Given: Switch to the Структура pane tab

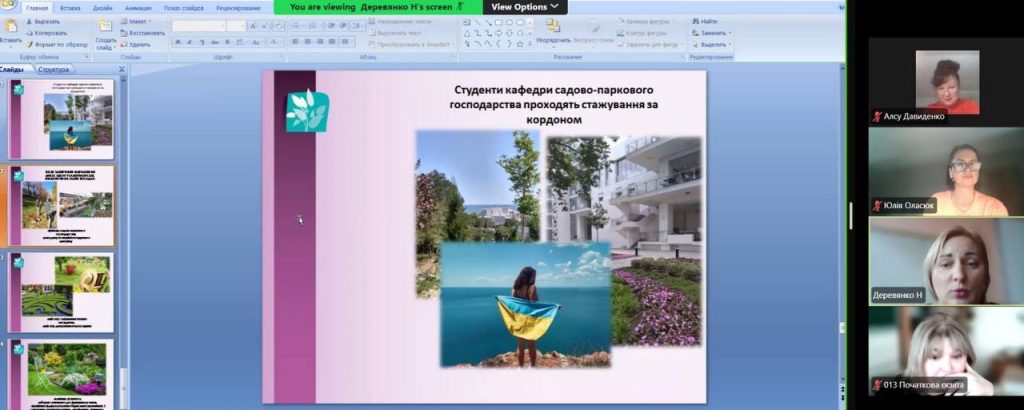Looking at the screenshot, I should coord(54,70).
